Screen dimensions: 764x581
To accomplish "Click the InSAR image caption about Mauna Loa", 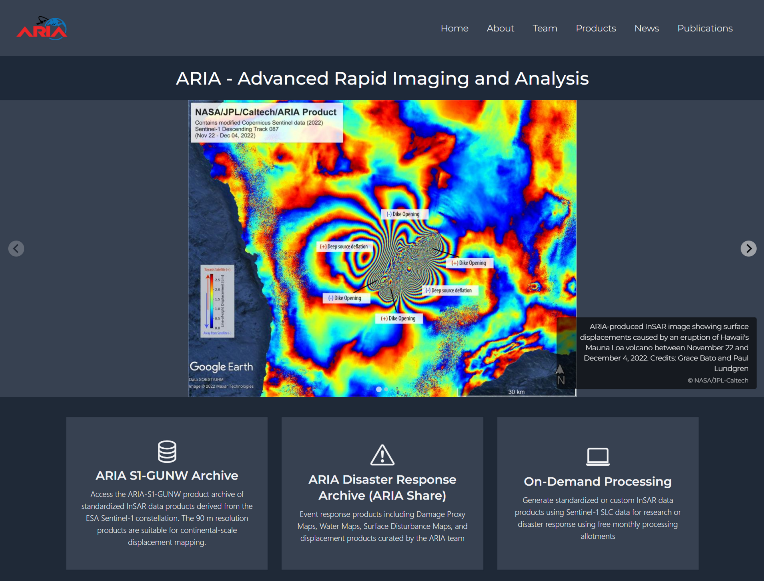I will (x=664, y=347).
